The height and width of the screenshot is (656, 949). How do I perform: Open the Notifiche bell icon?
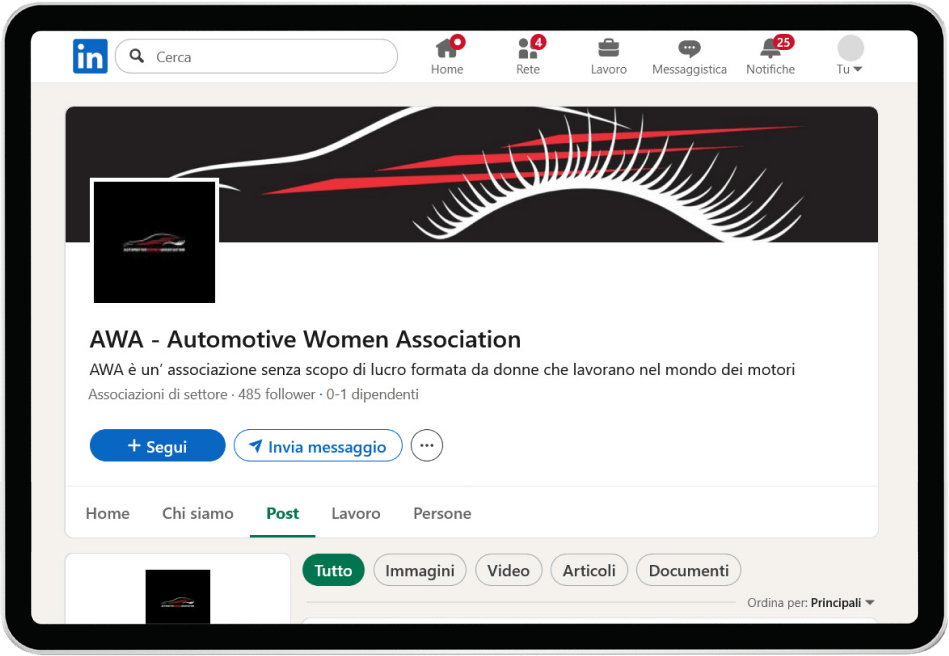(770, 49)
